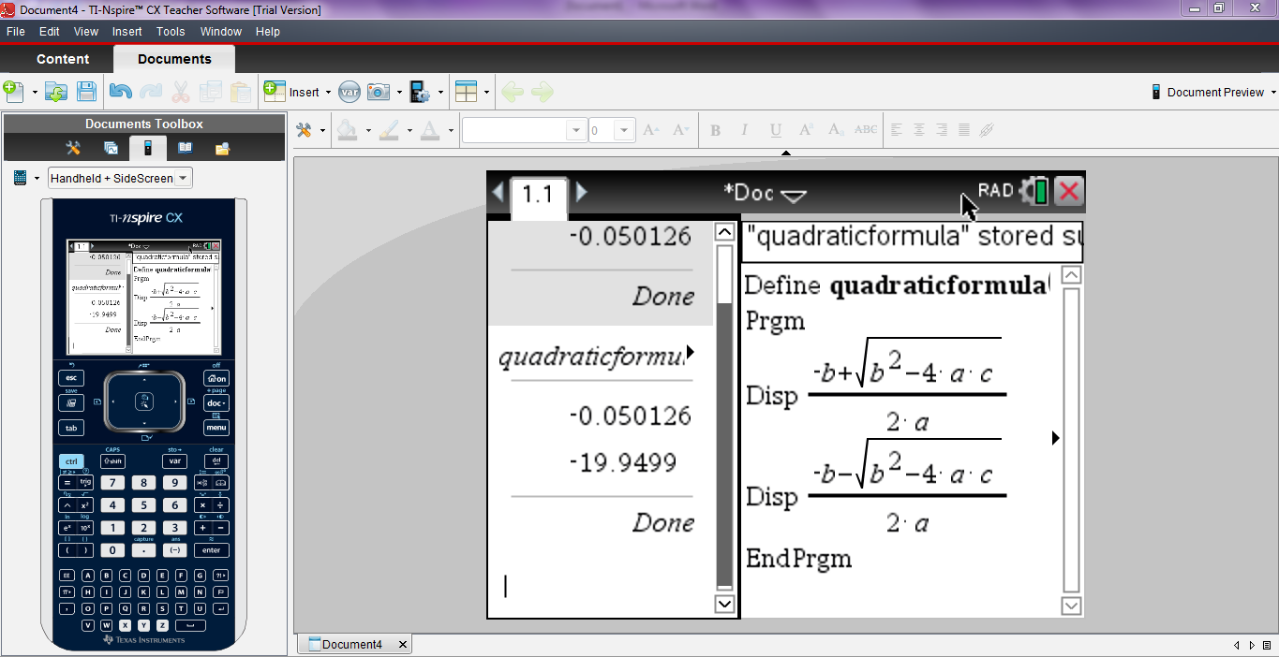Screen dimensions: 1279x657
Task: Click the page layout grid icon
Action: [x=466, y=92]
